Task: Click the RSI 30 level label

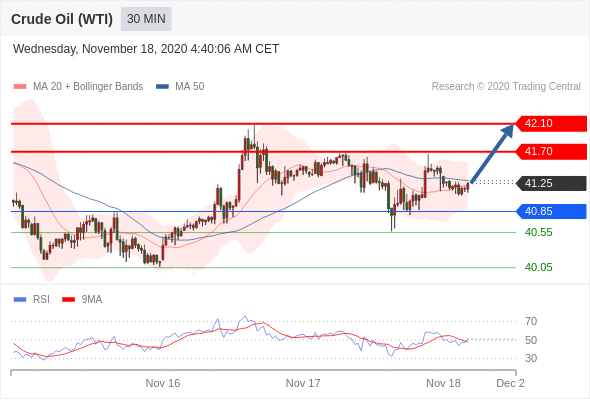Action: (x=531, y=358)
